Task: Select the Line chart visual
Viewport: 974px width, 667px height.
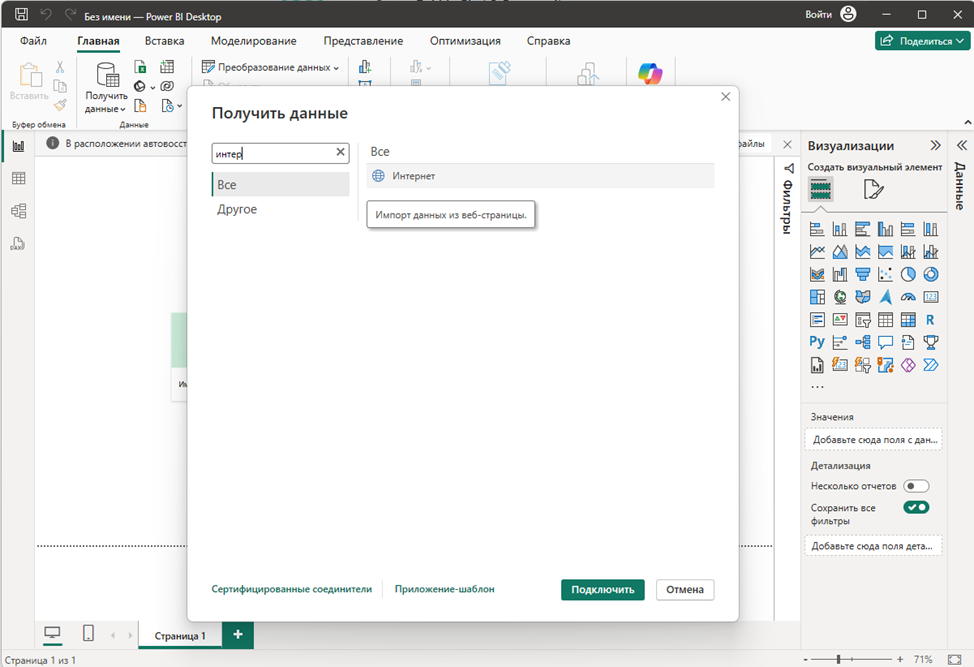Action: click(817, 252)
